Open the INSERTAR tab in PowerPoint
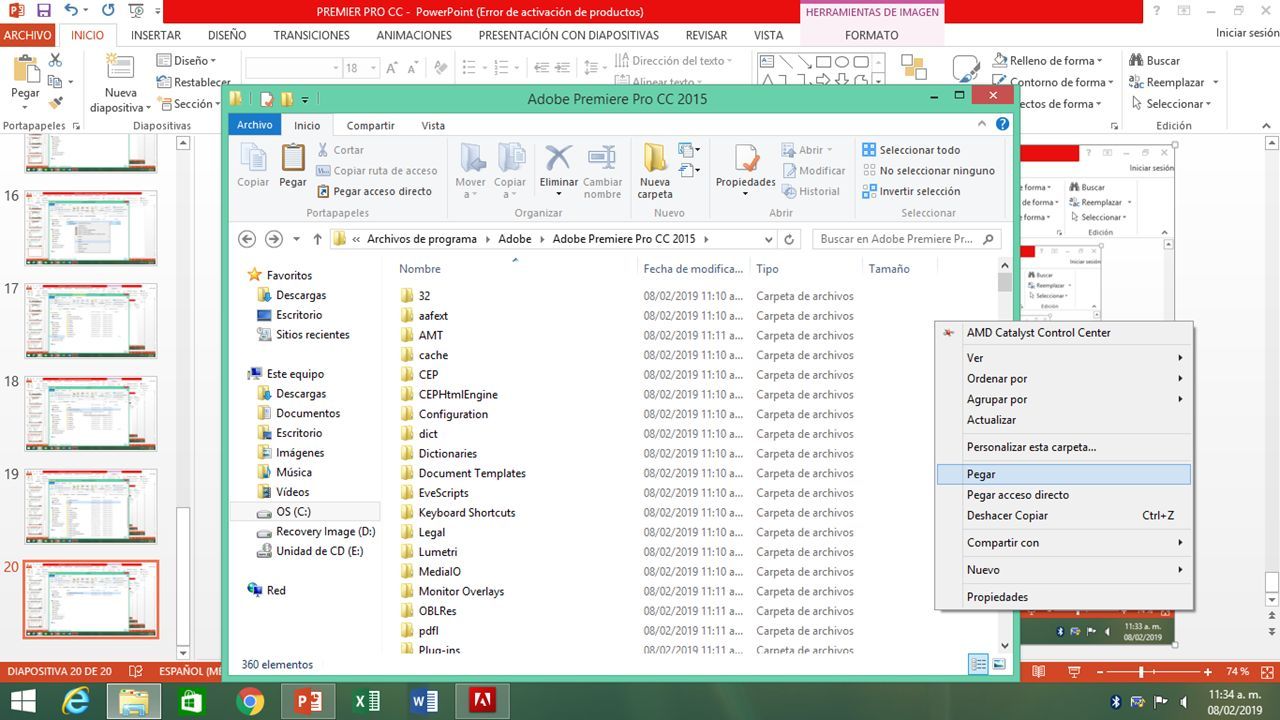 [x=156, y=35]
